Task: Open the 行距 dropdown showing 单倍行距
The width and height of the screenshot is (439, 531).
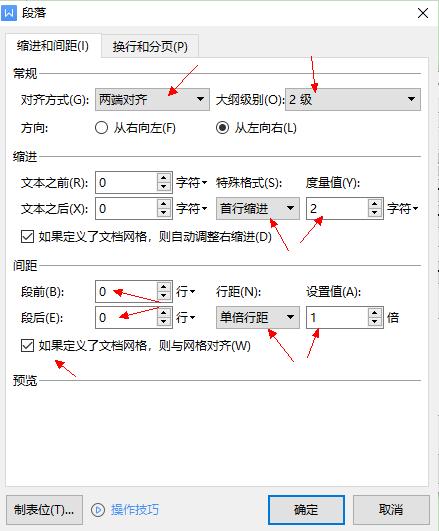Action: coord(258,317)
